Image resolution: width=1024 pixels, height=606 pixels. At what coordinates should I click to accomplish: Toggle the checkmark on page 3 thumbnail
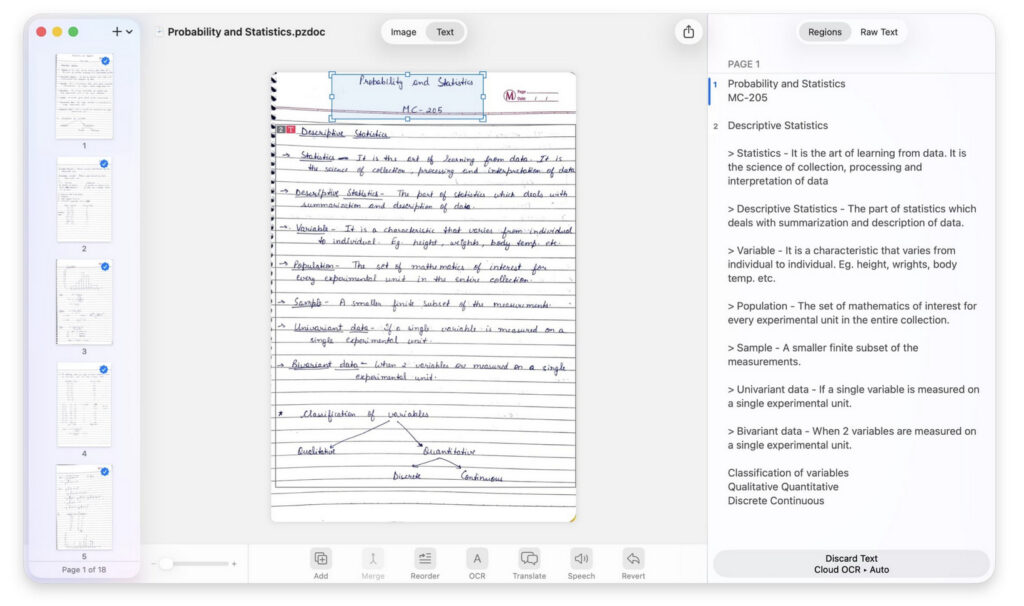point(105,267)
